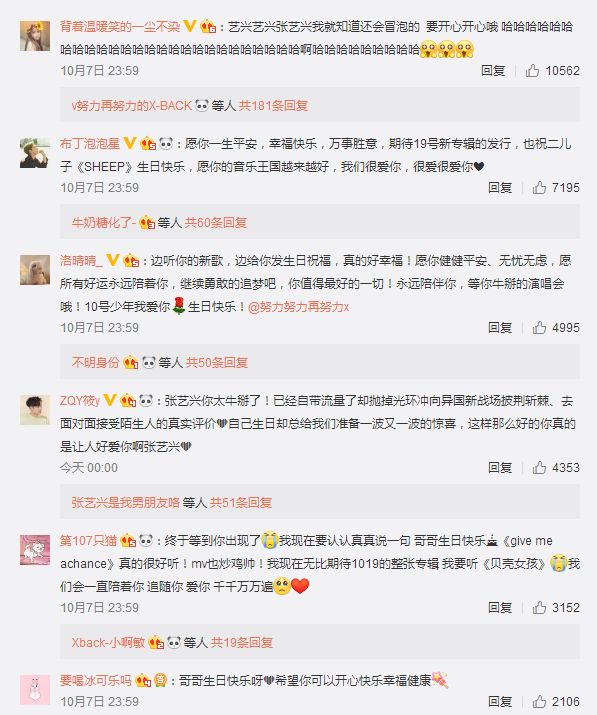The image size is (597, 715).
Task: Expand the 共50条回复 replies thread
Action: click(217, 363)
